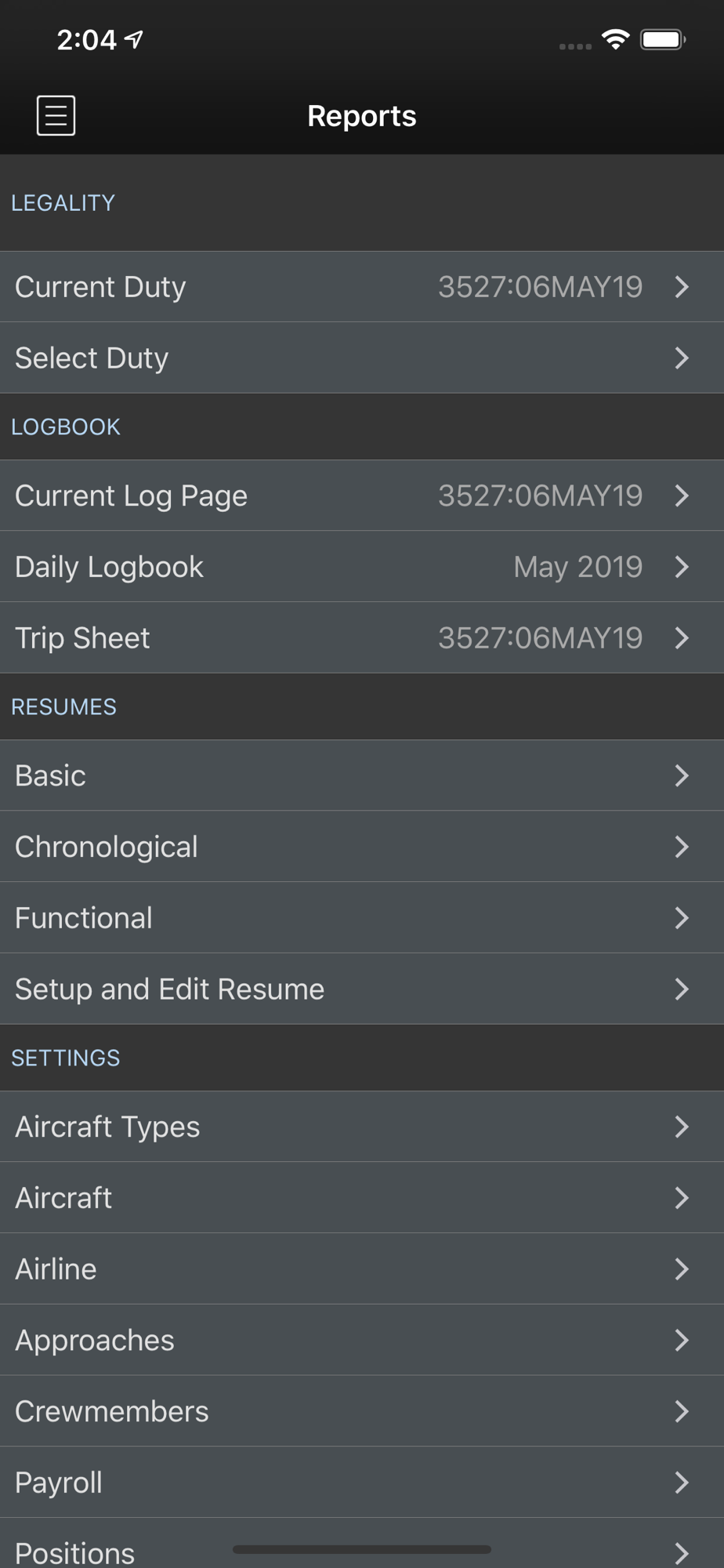
Task: Select May 2019 Daily Logbook value
Action: pyautogui.click(x=578, y=567)
